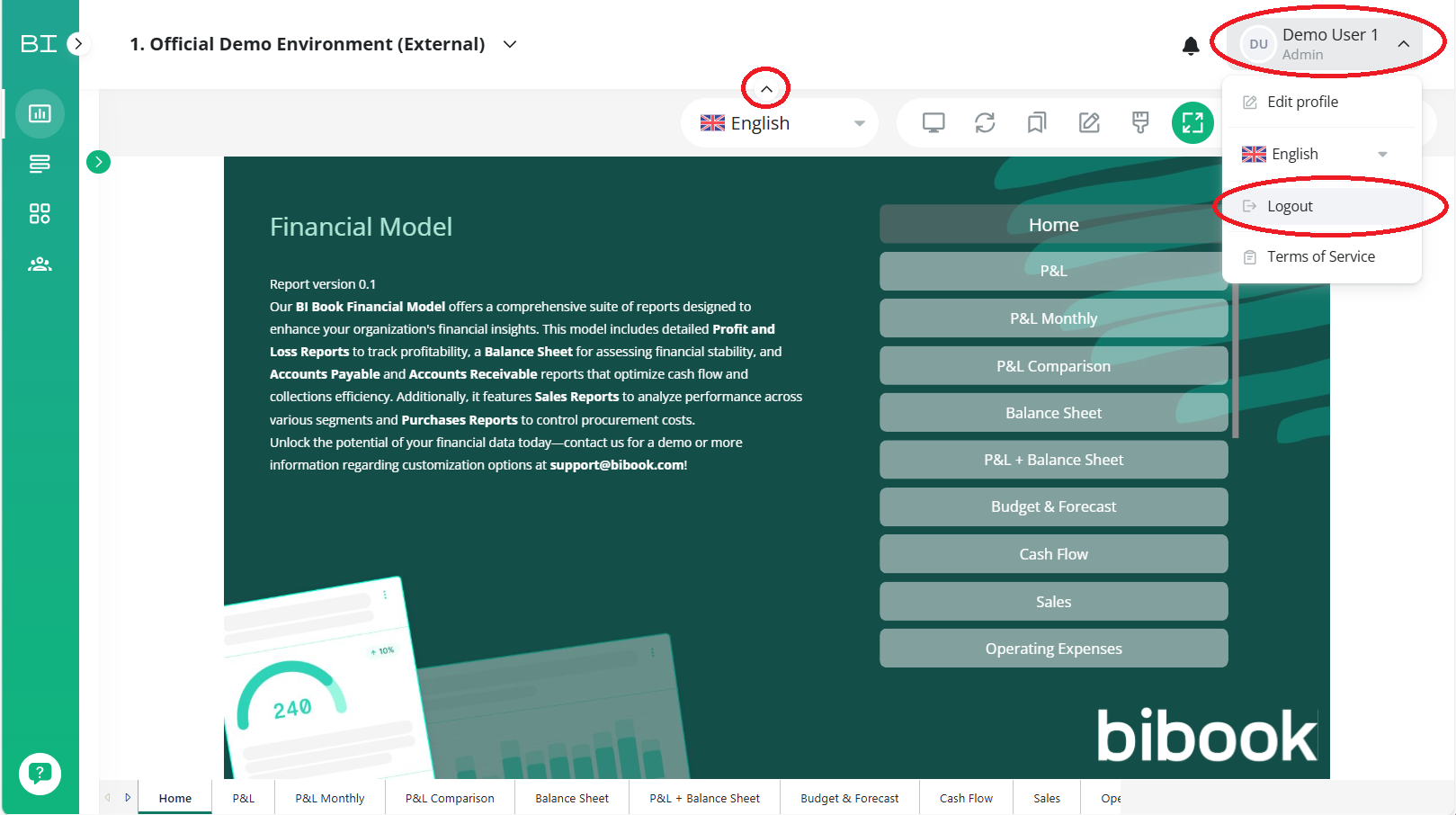The image size is (1456, 815).
Task: Click the tab strip scroll-right arrow
Action: [x=128, y=797]
